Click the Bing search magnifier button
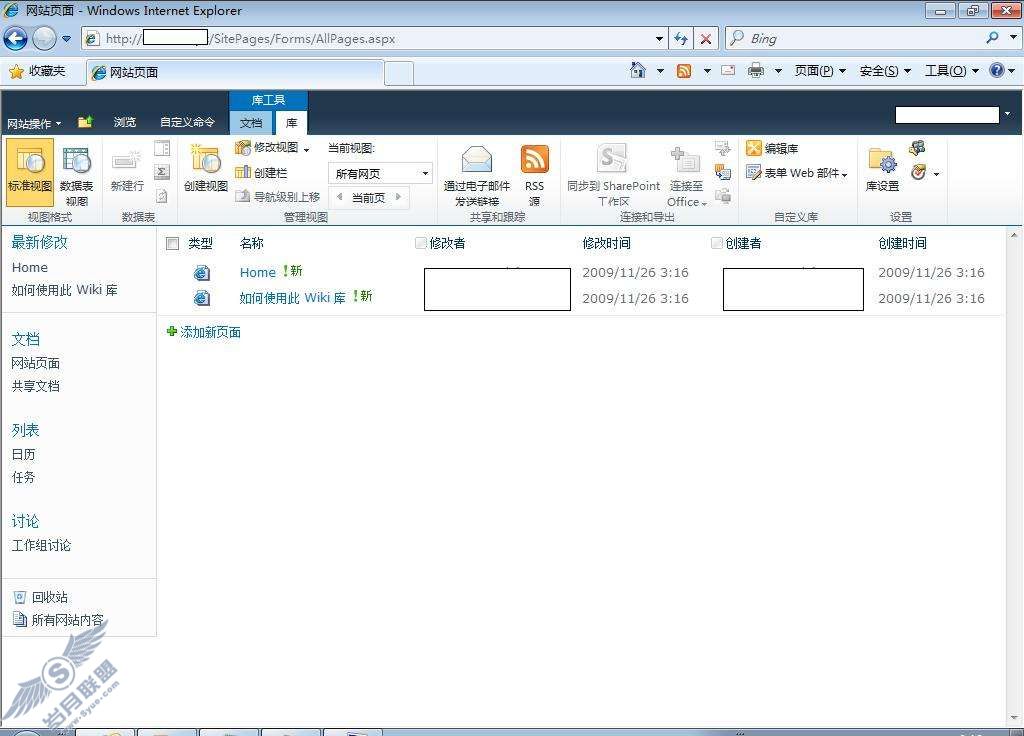Screen dimensions: 1024x736 point(993,38)
